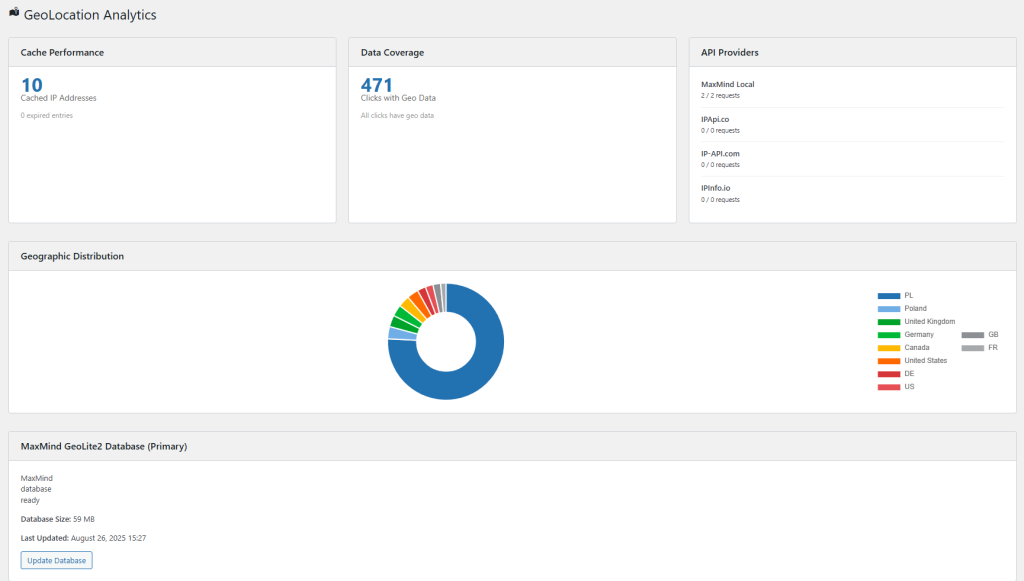The height and width of the screenshot is (581, 1024).
Task: Click the 471 clicks count number
Action: tap(377, 85)
